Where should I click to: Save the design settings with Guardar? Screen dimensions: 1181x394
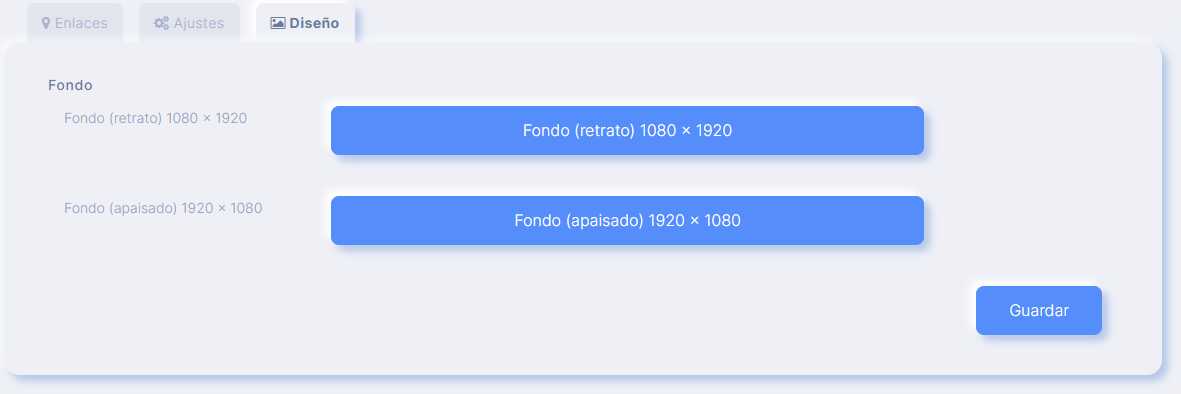[x=1039, y=310]
